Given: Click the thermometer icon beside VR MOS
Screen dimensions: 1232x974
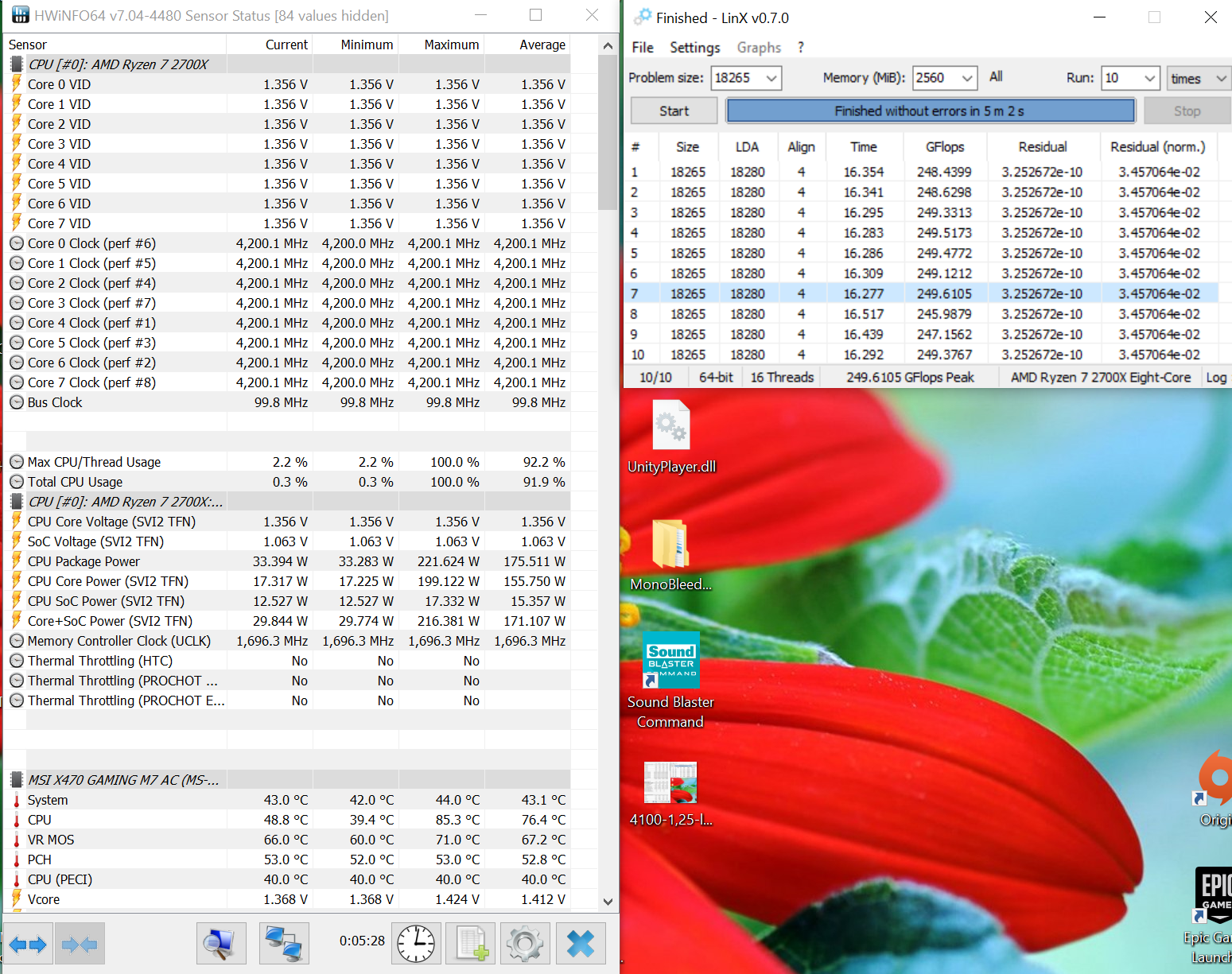Looking at the screenshot, I should coord(17,840).
